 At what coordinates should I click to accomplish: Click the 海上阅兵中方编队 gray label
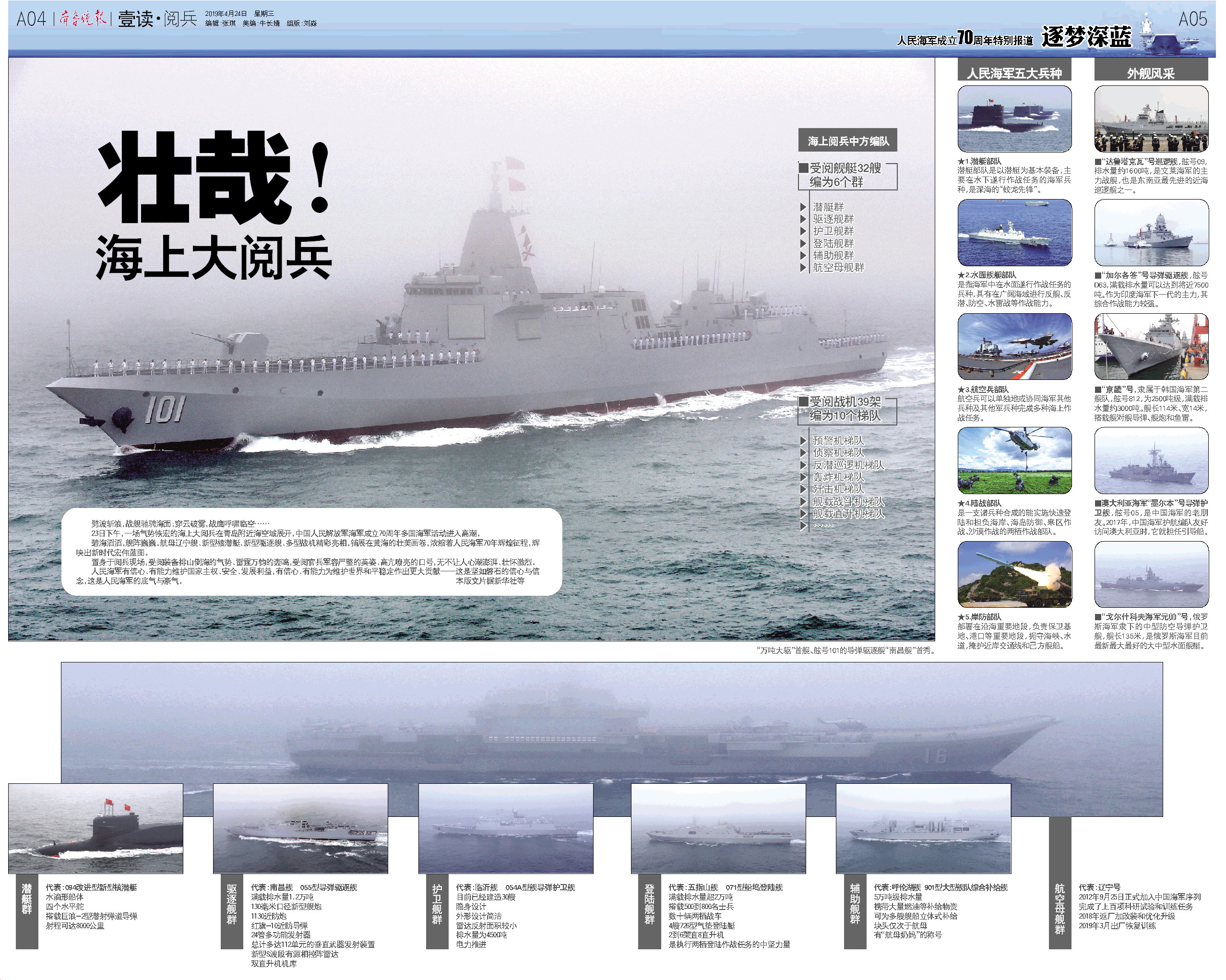pos(848,141)
